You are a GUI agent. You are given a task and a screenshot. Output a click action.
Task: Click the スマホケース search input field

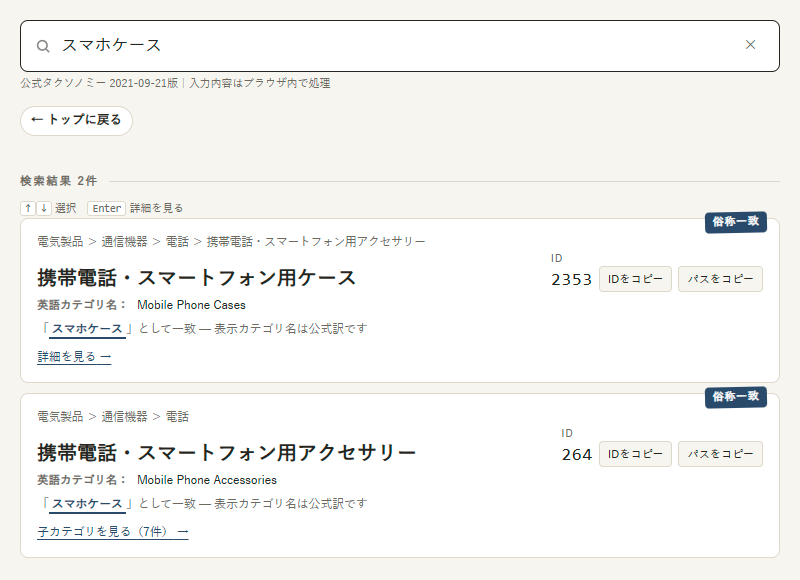(400, 46)
